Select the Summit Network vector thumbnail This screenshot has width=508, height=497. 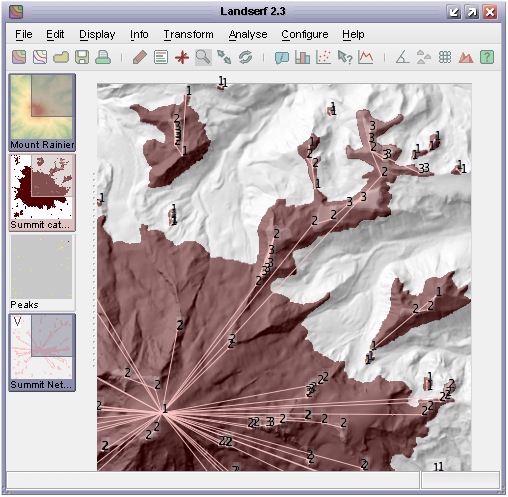tap(42, 352)
